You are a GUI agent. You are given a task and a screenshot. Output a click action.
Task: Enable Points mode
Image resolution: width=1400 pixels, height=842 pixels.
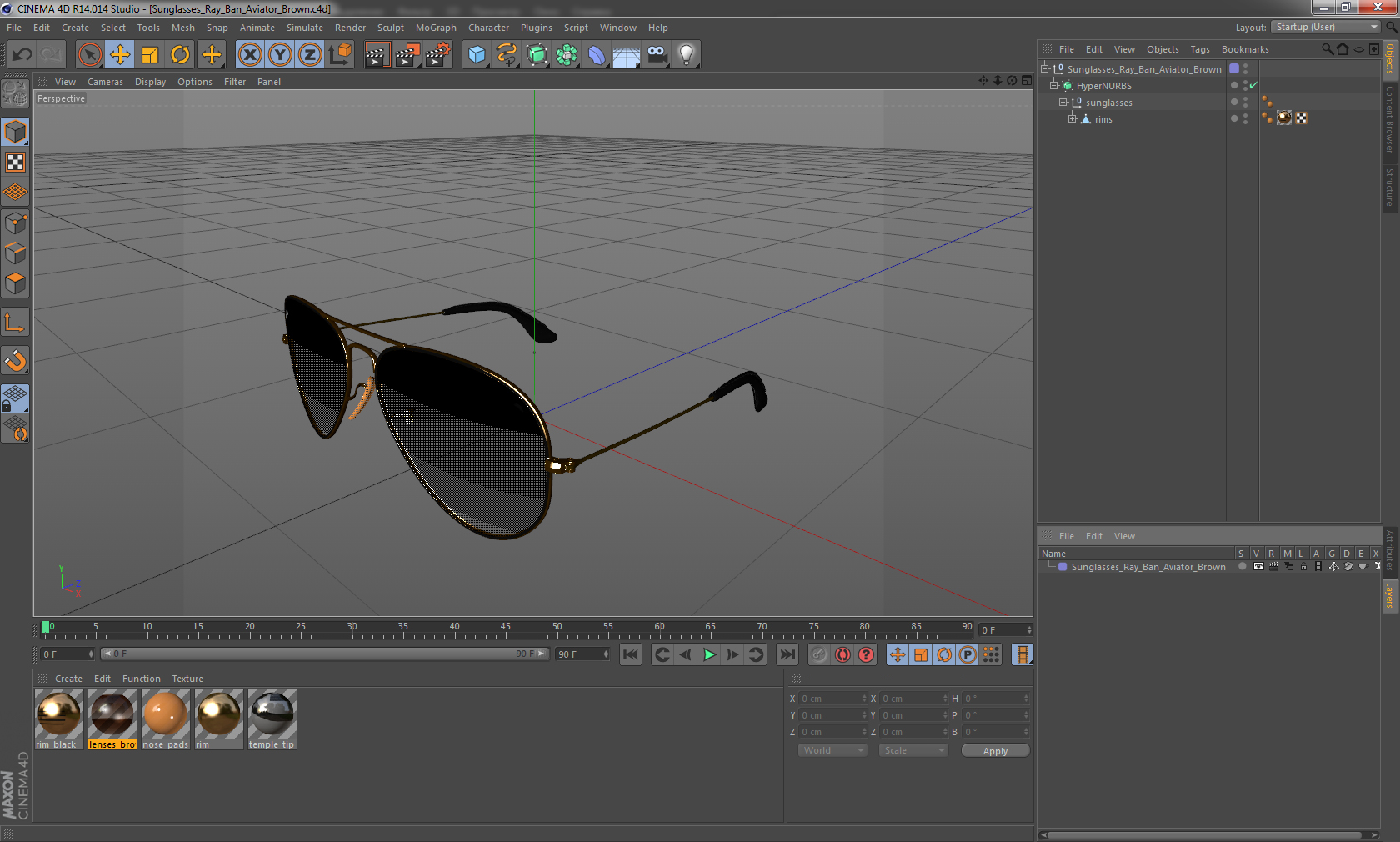[x=15, y=223]
